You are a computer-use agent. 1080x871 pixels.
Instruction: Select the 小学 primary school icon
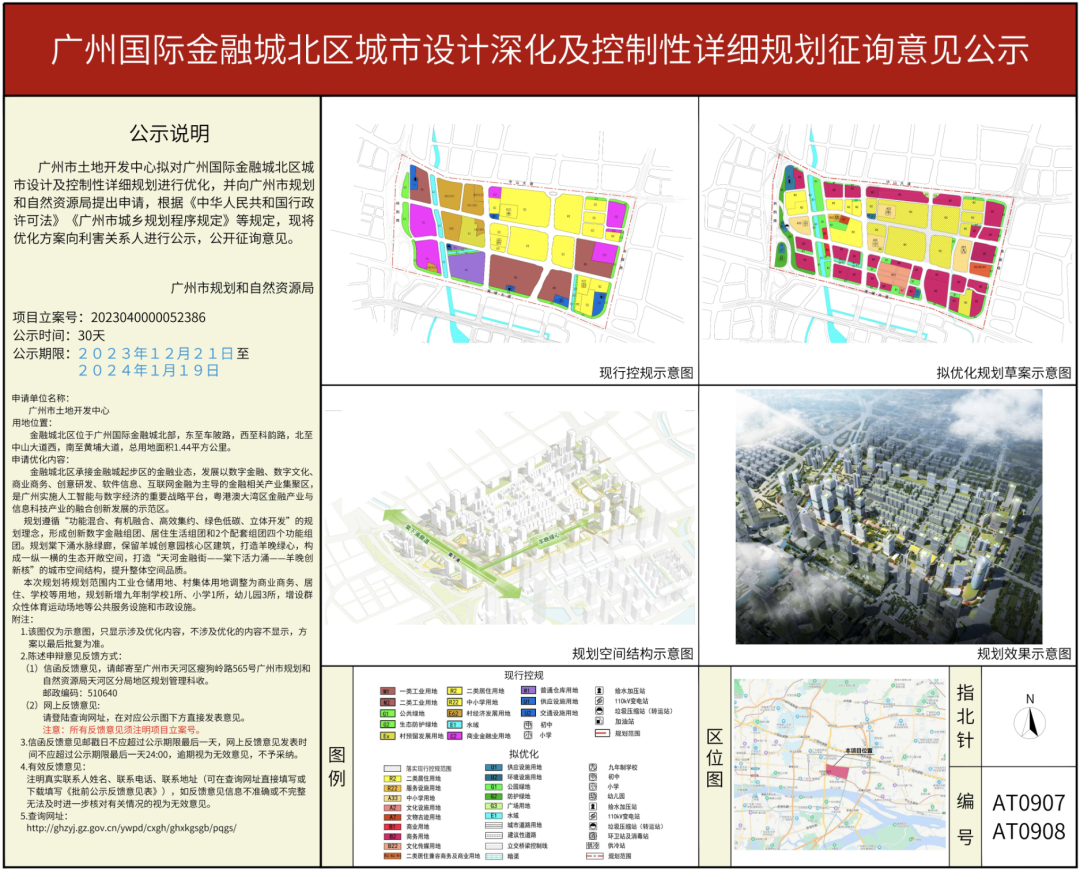tap(527, 735)
